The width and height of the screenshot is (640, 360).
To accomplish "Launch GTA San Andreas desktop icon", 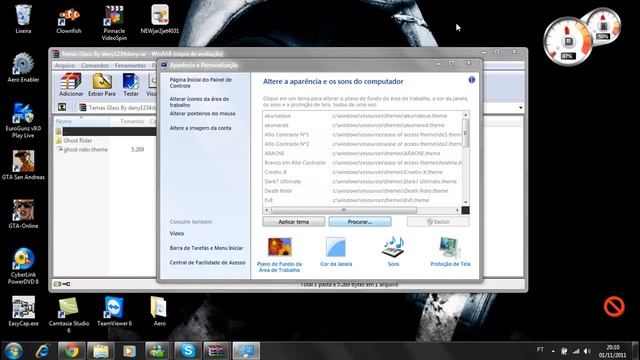I will click(x=23, y=165).
